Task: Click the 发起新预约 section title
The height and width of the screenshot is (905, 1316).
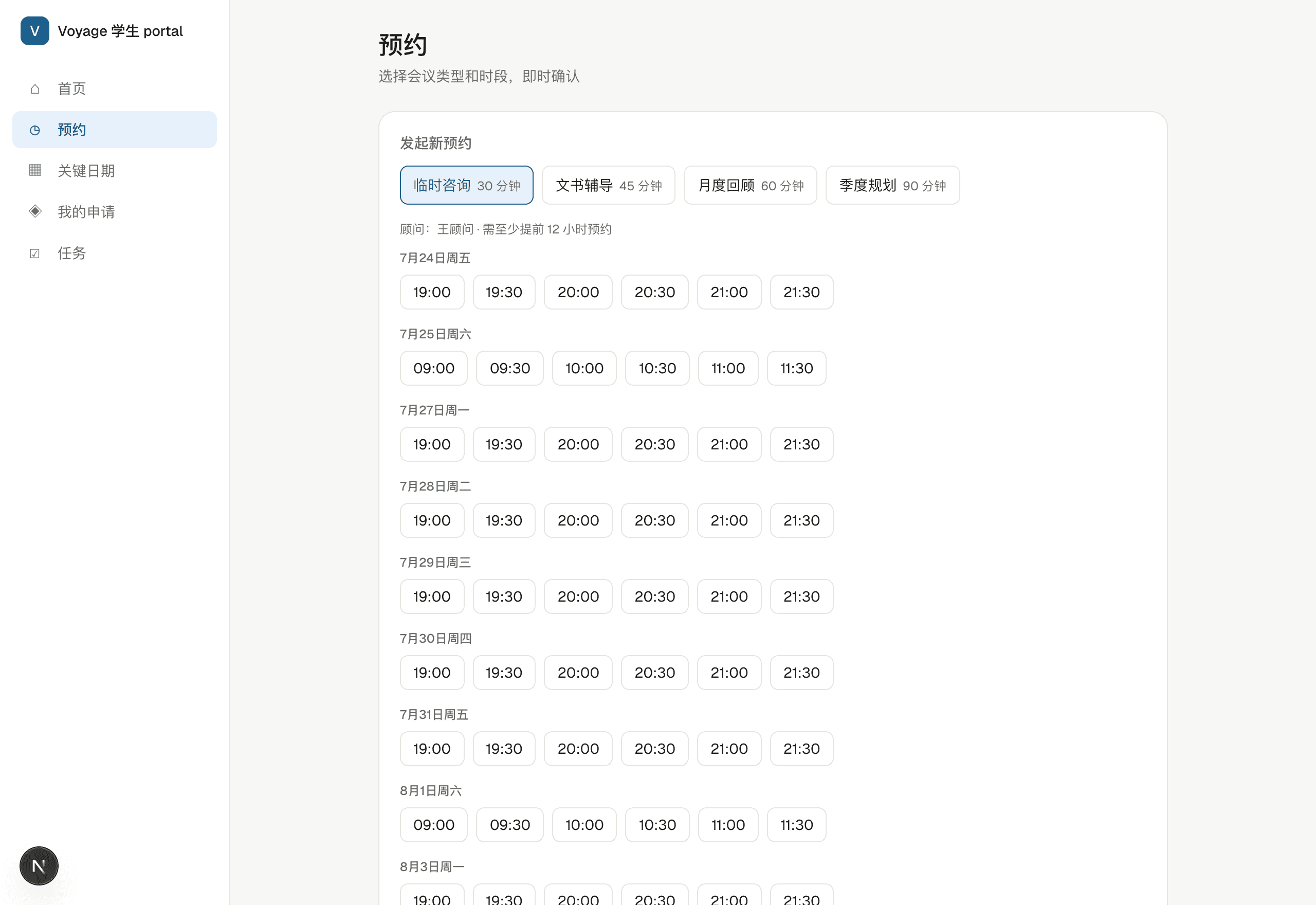Action: coord(435,143)
